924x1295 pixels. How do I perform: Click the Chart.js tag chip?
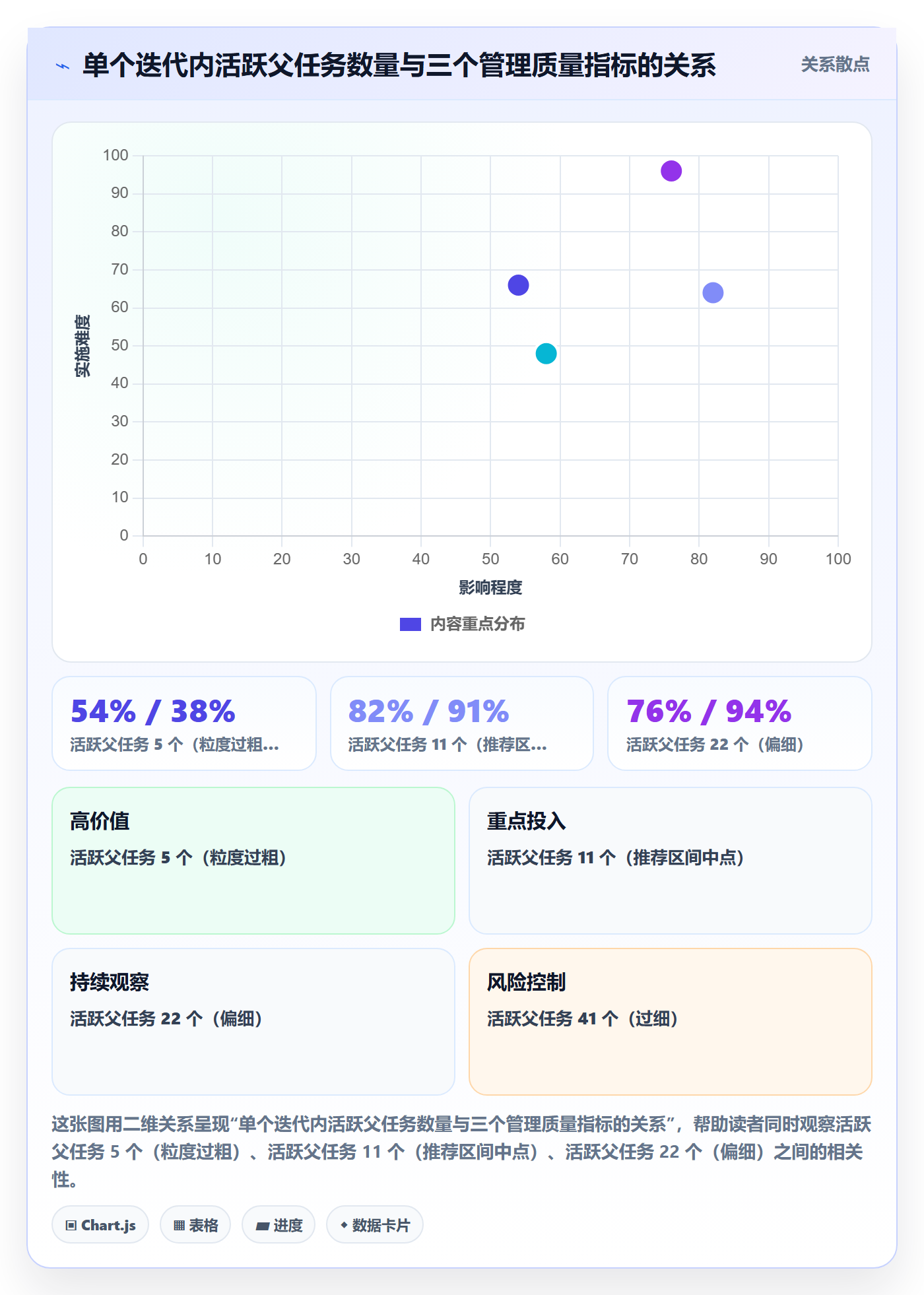[100, 1225]
